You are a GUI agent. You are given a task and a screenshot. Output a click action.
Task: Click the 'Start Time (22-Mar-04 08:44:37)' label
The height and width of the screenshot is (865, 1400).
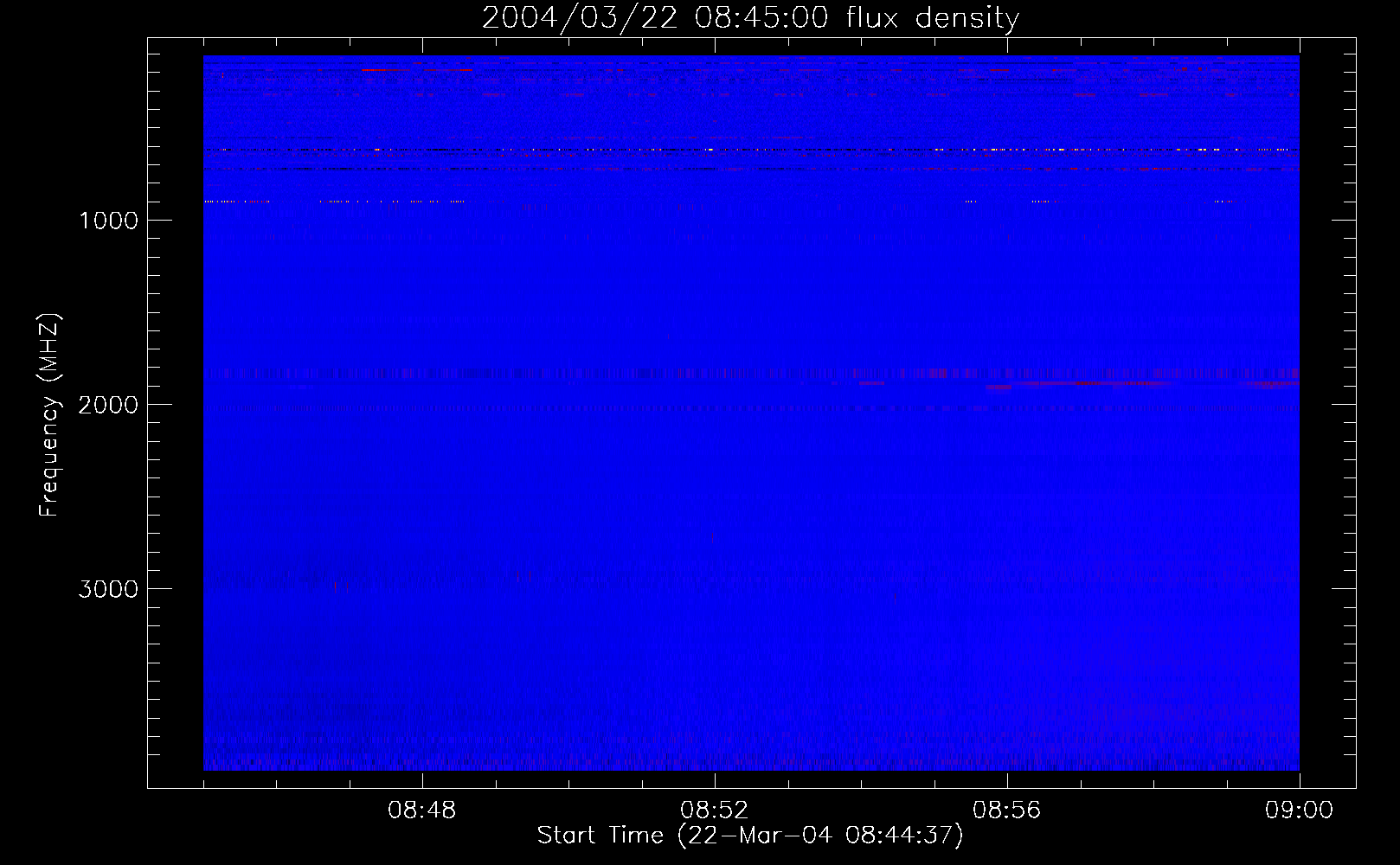click(750, 836)
